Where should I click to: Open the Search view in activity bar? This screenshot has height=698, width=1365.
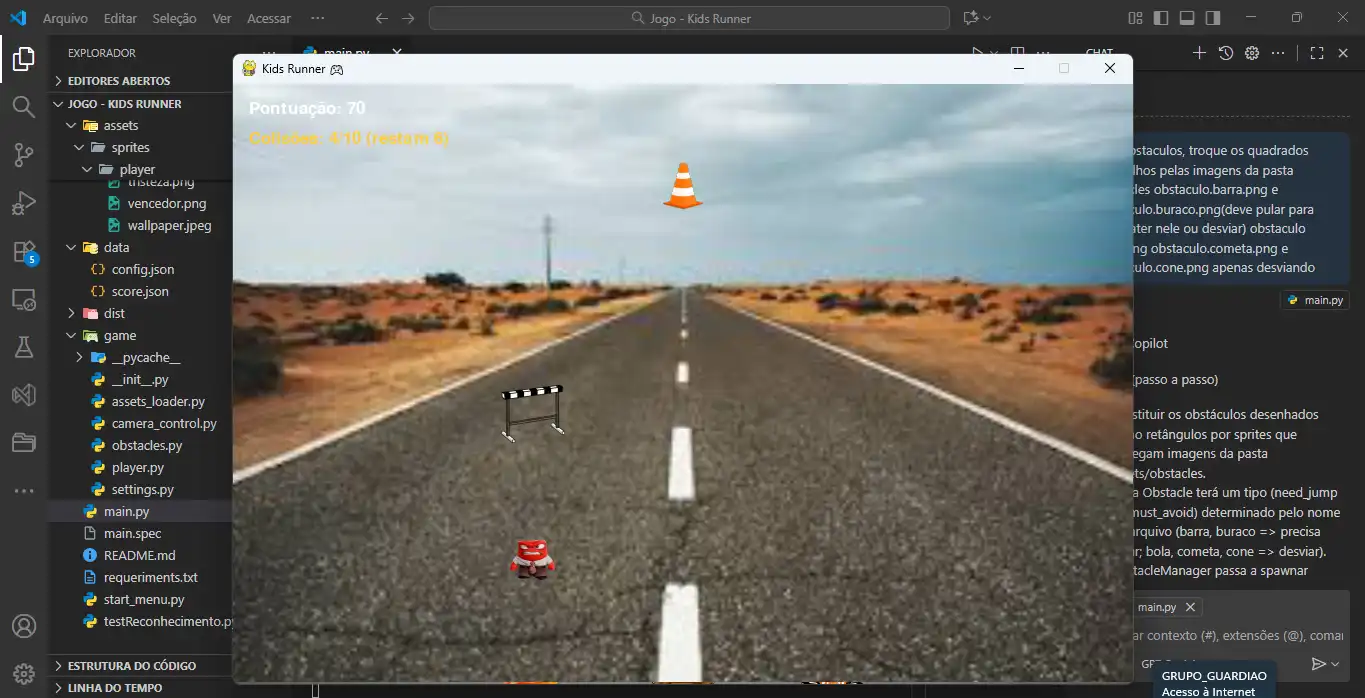pos(23,107)
